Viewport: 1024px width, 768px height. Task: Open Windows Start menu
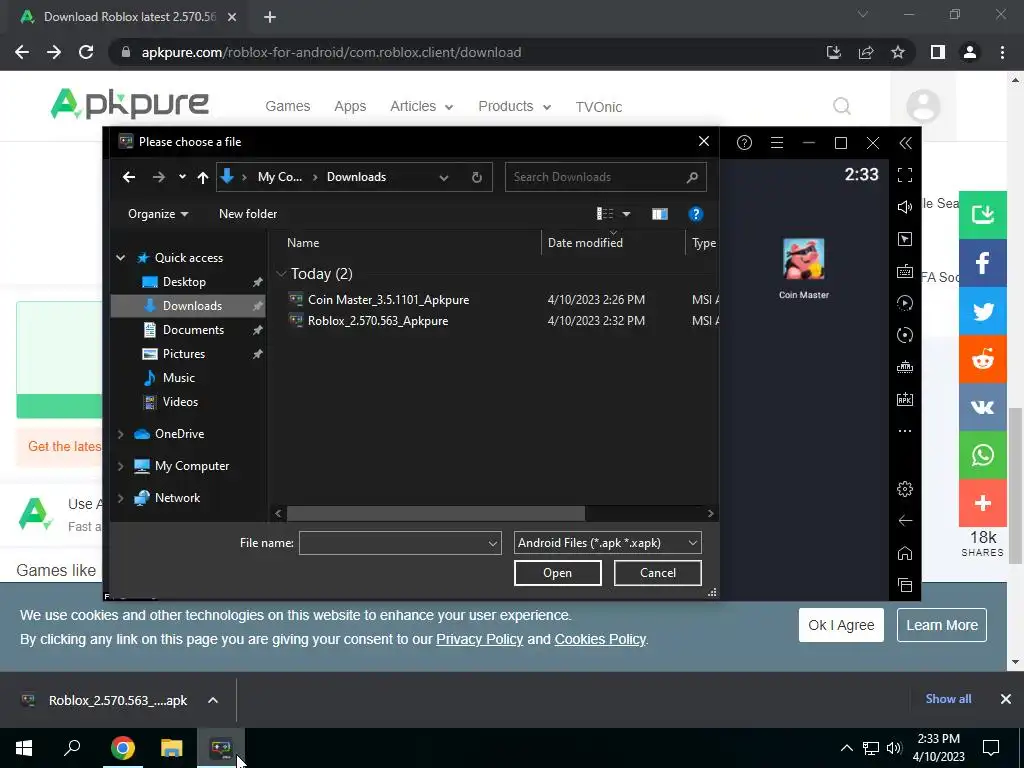24,748
